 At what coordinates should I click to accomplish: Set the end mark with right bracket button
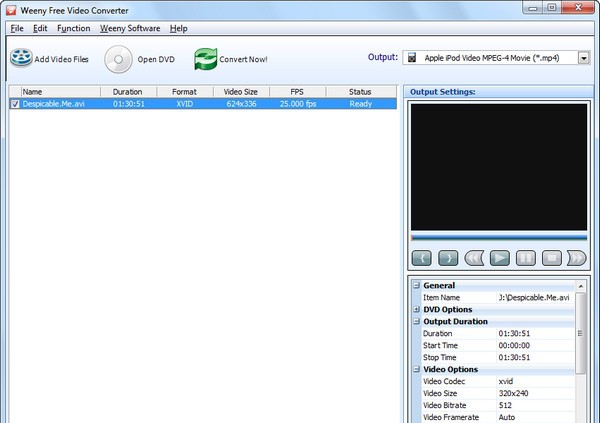click(x=448, y=258)
